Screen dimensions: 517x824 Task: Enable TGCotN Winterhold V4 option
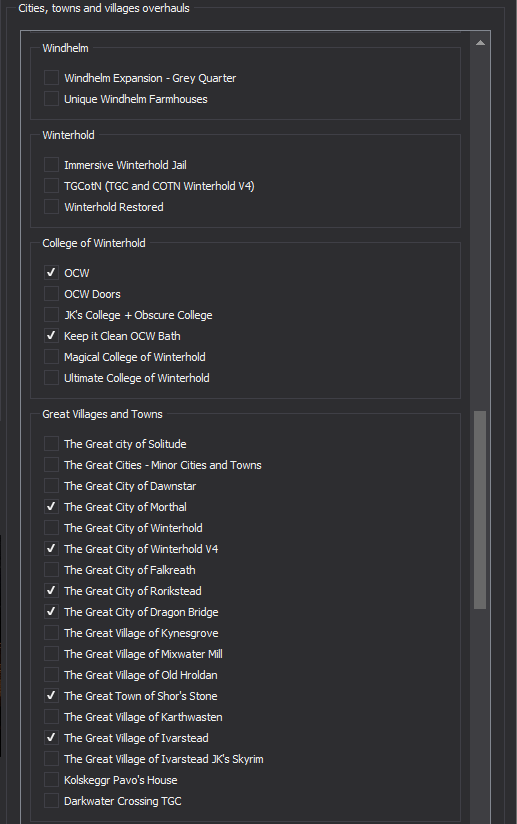(x=51, y=186)
